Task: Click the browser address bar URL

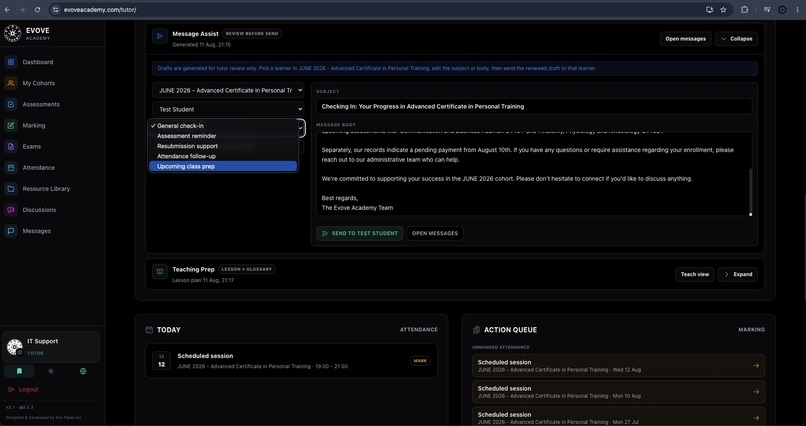Action: tap(100, 9)
